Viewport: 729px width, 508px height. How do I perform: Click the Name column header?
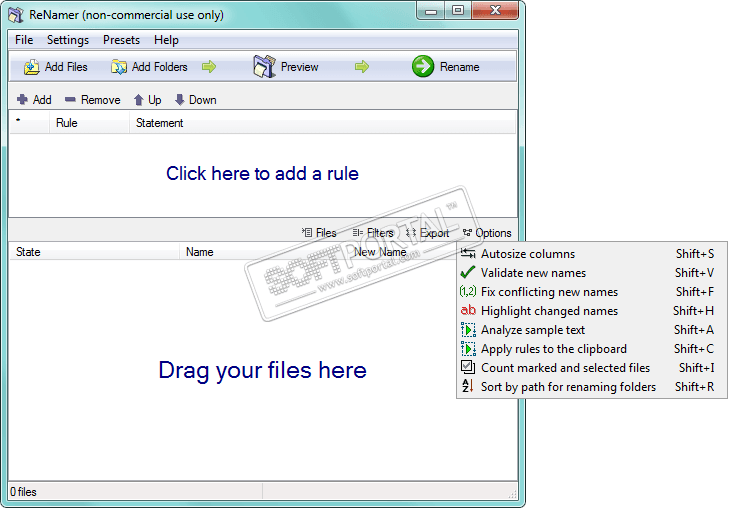tap(264, 252)
